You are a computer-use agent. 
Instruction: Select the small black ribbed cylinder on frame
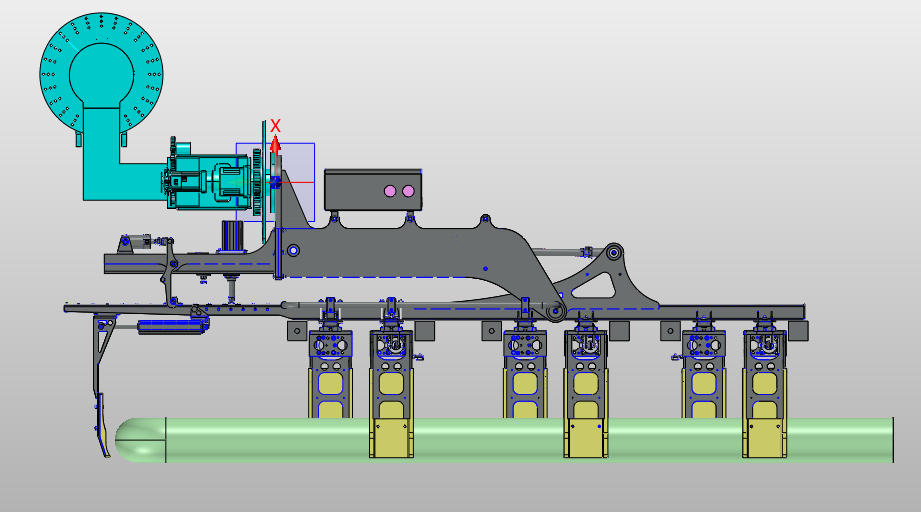point(233,236)
